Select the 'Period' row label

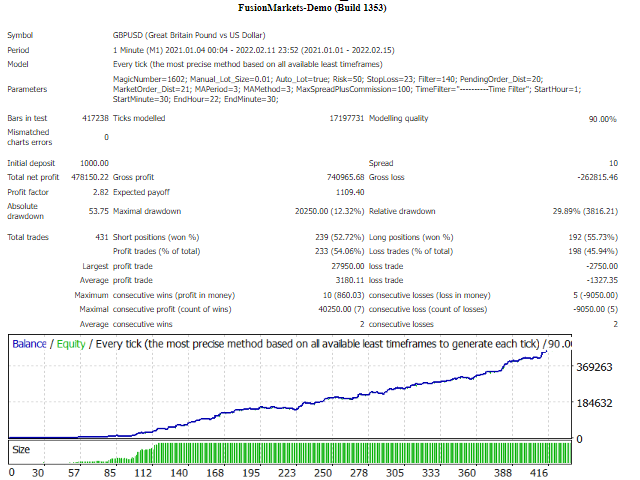18,50
